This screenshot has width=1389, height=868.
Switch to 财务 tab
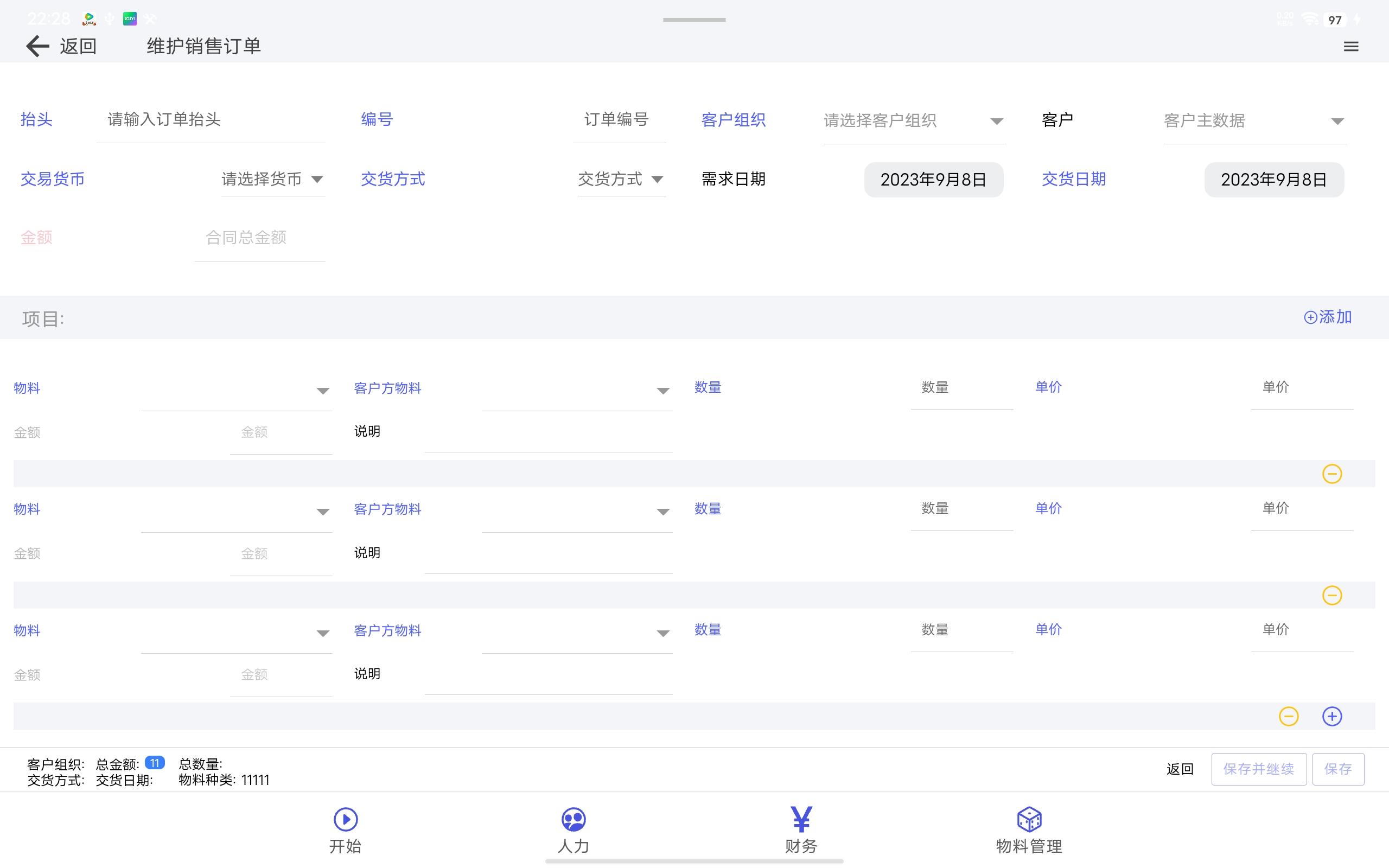point(801,829)
